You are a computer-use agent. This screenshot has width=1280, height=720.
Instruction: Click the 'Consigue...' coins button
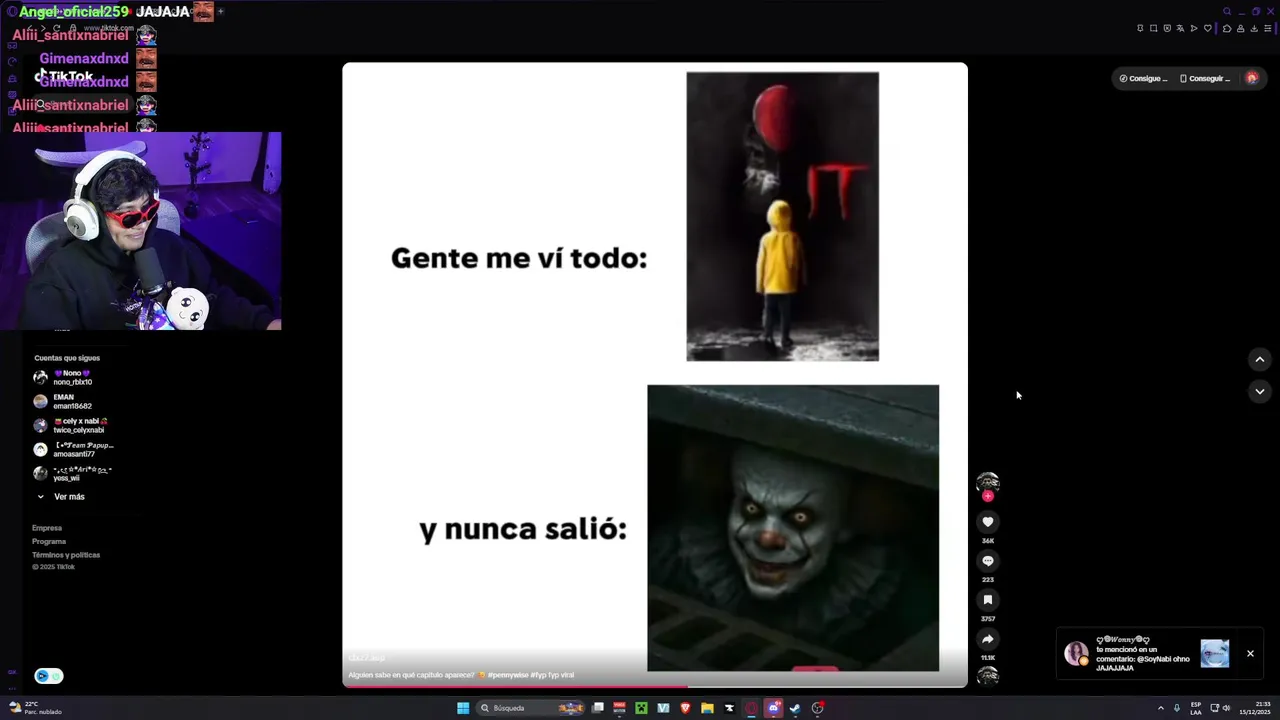[x=1143, y=78]
